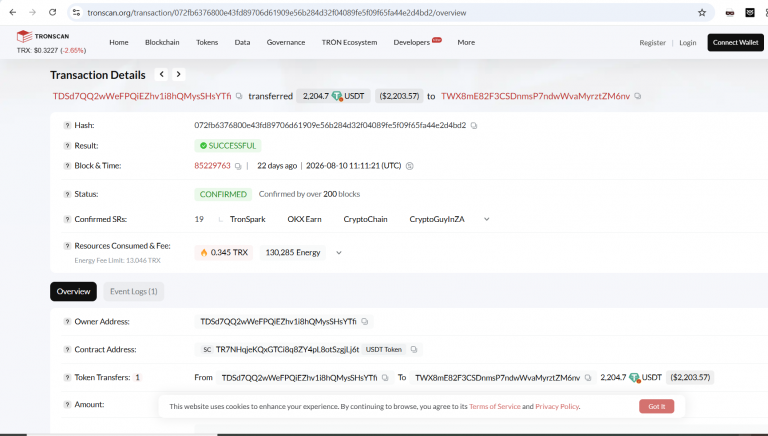
Task: Click the SUCCESSFUL result badge
Action: coord(228,145)
